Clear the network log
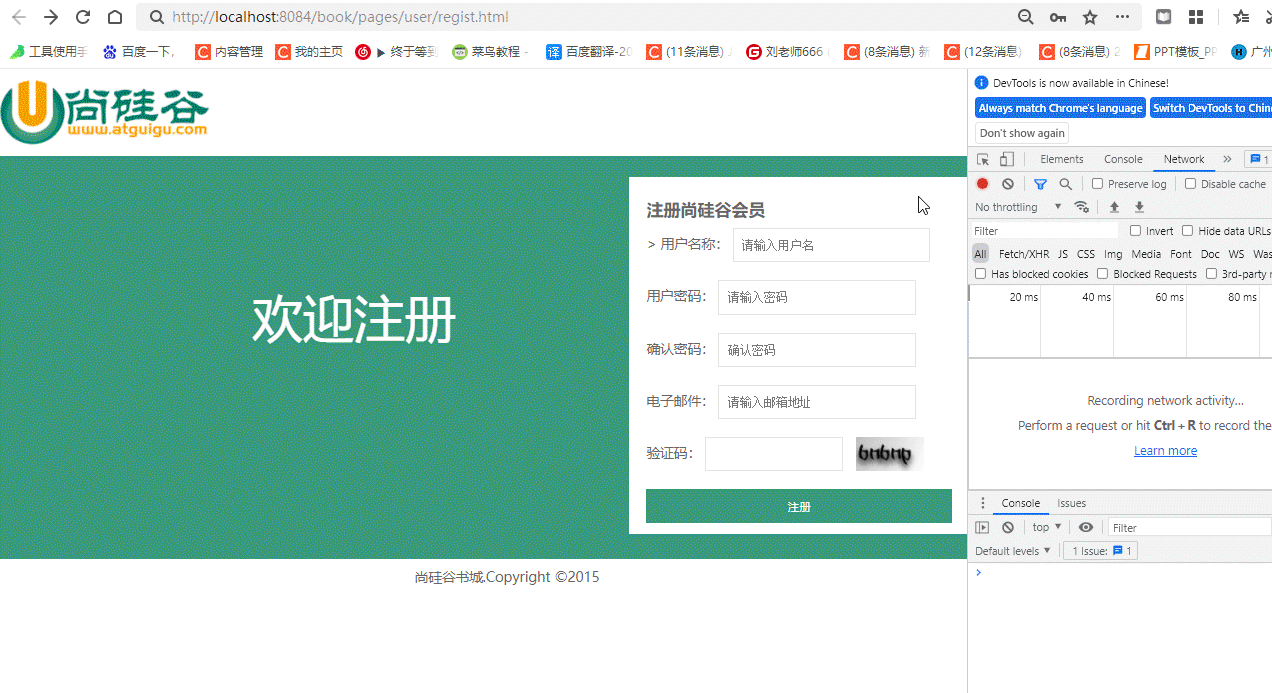Screen dimensions: 1272x693 [x=1008, y=184]
